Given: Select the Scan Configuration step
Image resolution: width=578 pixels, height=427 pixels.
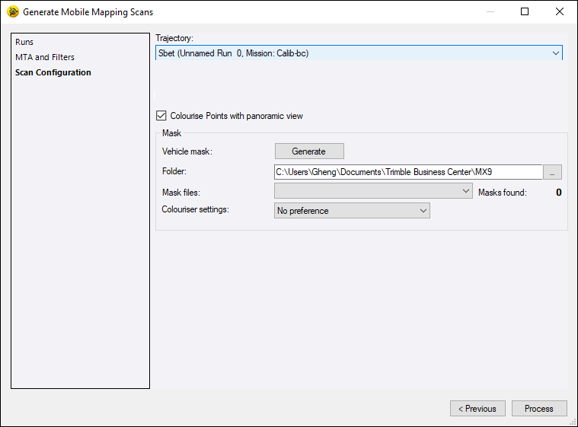Looking at the screenshot, I should click(x=53, y=72).
